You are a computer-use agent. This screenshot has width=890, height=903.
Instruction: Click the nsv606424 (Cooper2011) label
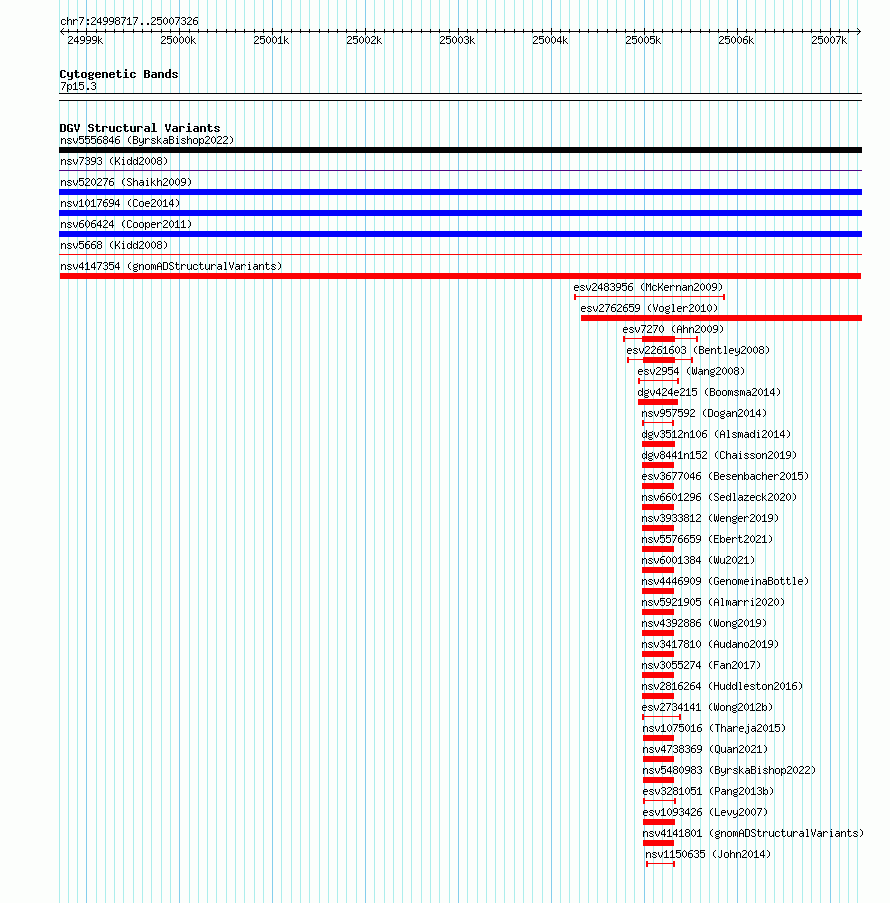[126, 224]
